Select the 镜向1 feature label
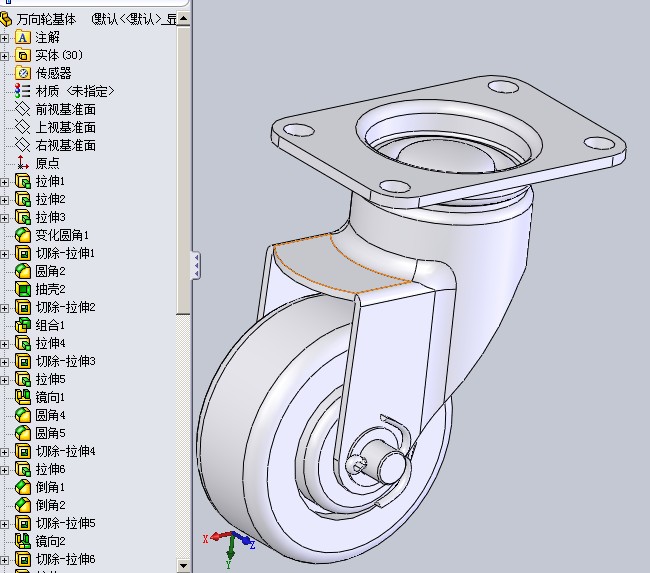This screenshot has height=573, width=650. tap(50, 397)
